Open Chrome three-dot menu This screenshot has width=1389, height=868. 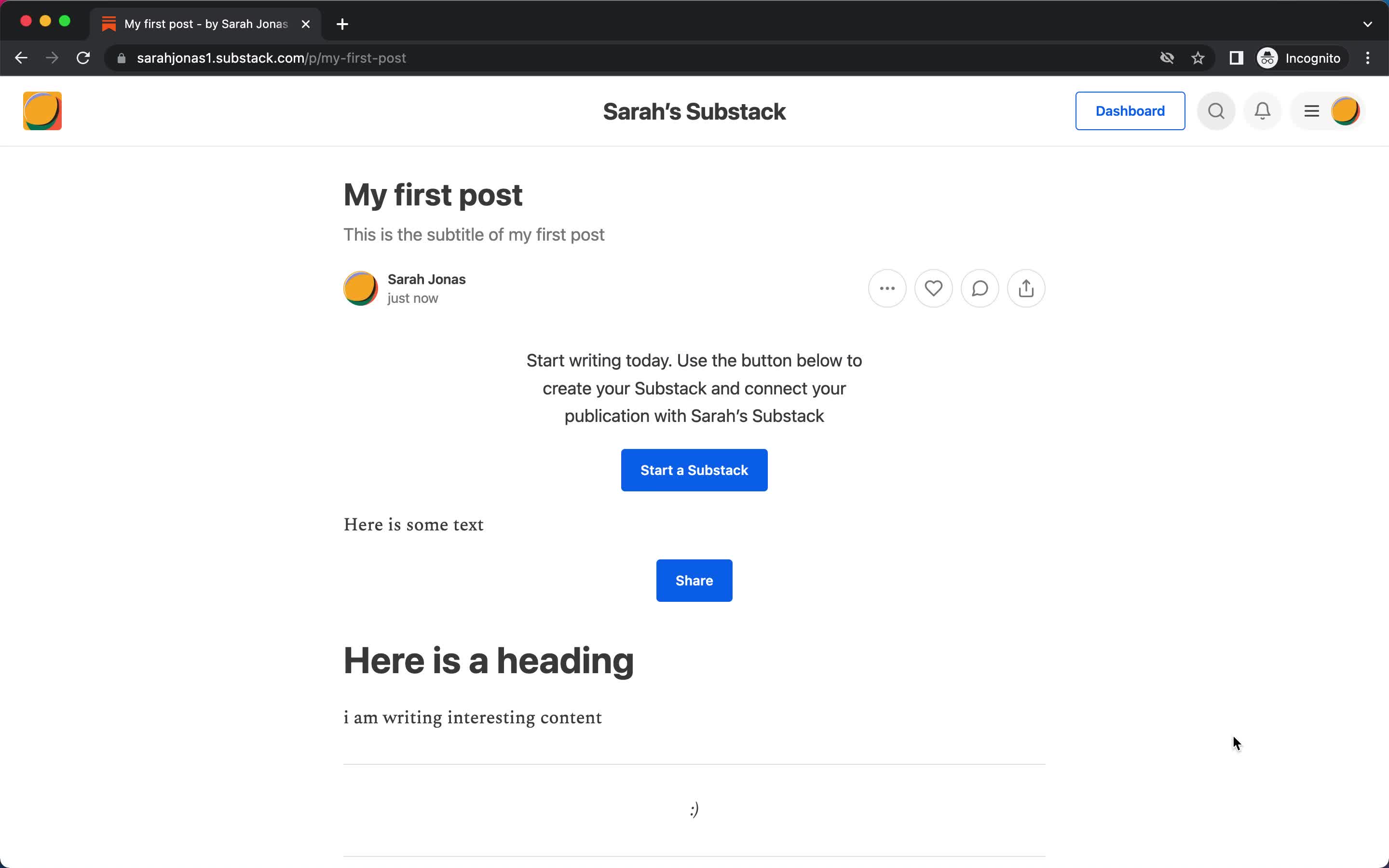[x=1368, y=58]
